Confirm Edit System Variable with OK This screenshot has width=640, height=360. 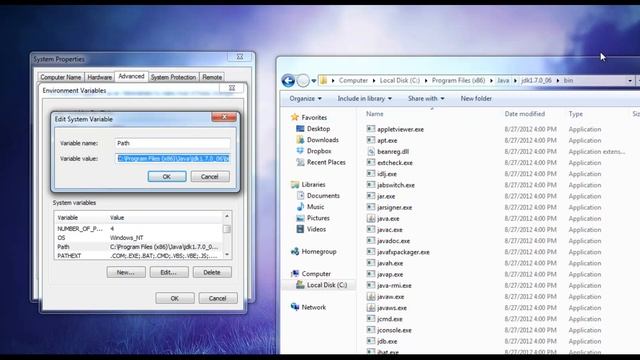[x=167, y=176]
